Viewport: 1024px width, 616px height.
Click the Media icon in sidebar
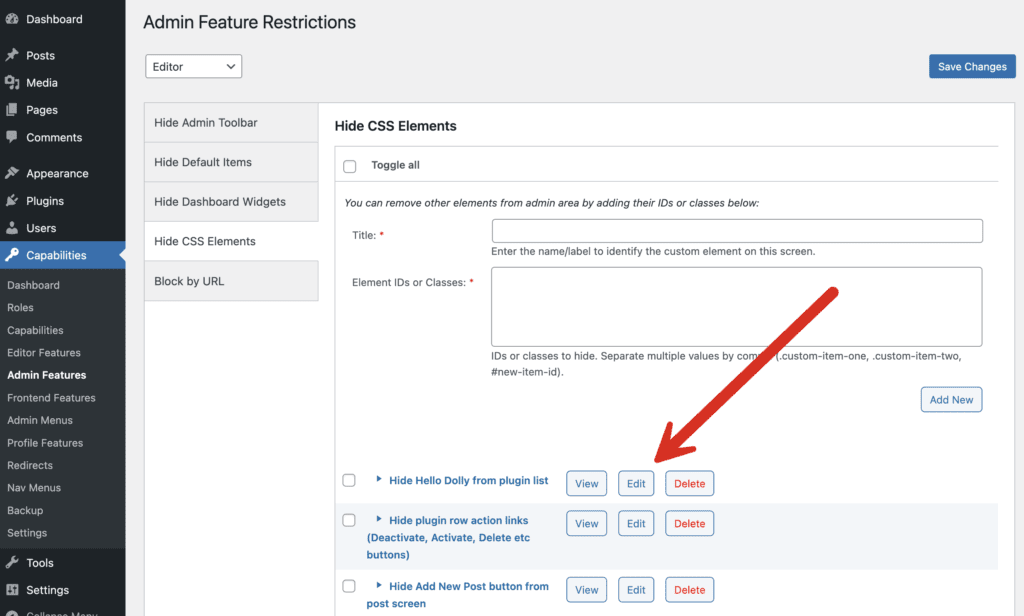click(x=12, y=83)
